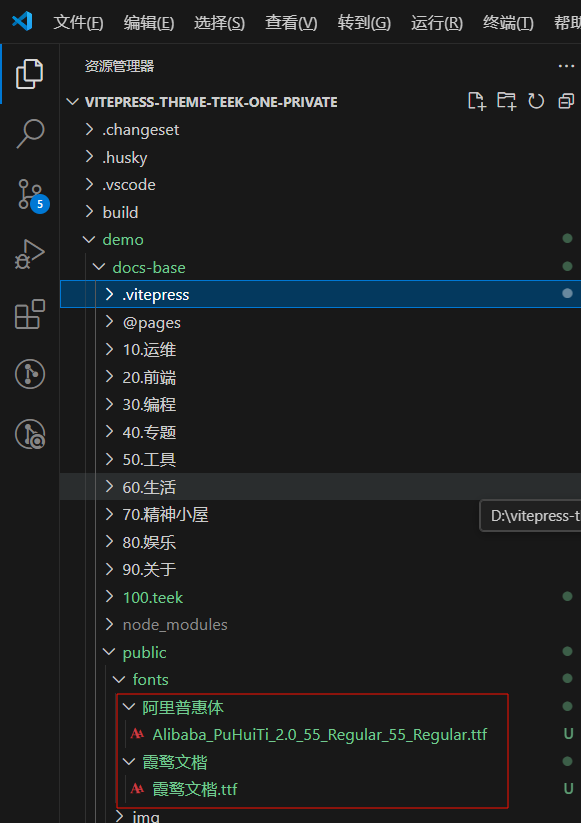The image size is (581, 823).
Task: Open explorer more actions ellipsis menu
Action: coord(566,66)
